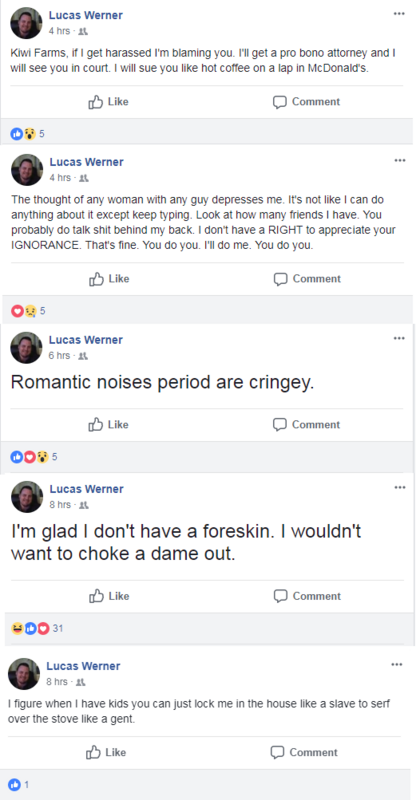
Task: View heart and sad reactions count
Action: [29, 311]
